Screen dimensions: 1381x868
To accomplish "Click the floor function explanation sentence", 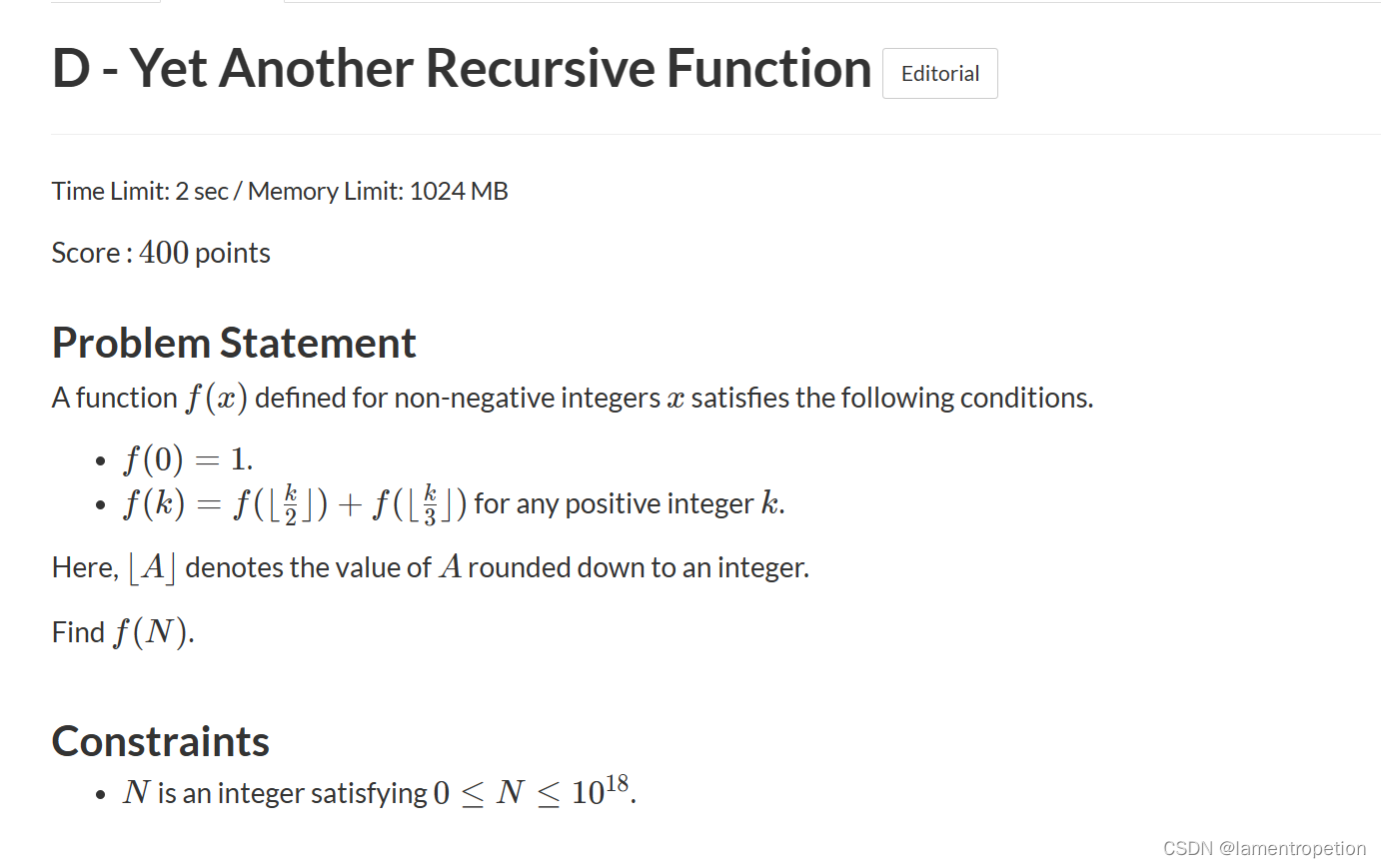I will [430, 566].
